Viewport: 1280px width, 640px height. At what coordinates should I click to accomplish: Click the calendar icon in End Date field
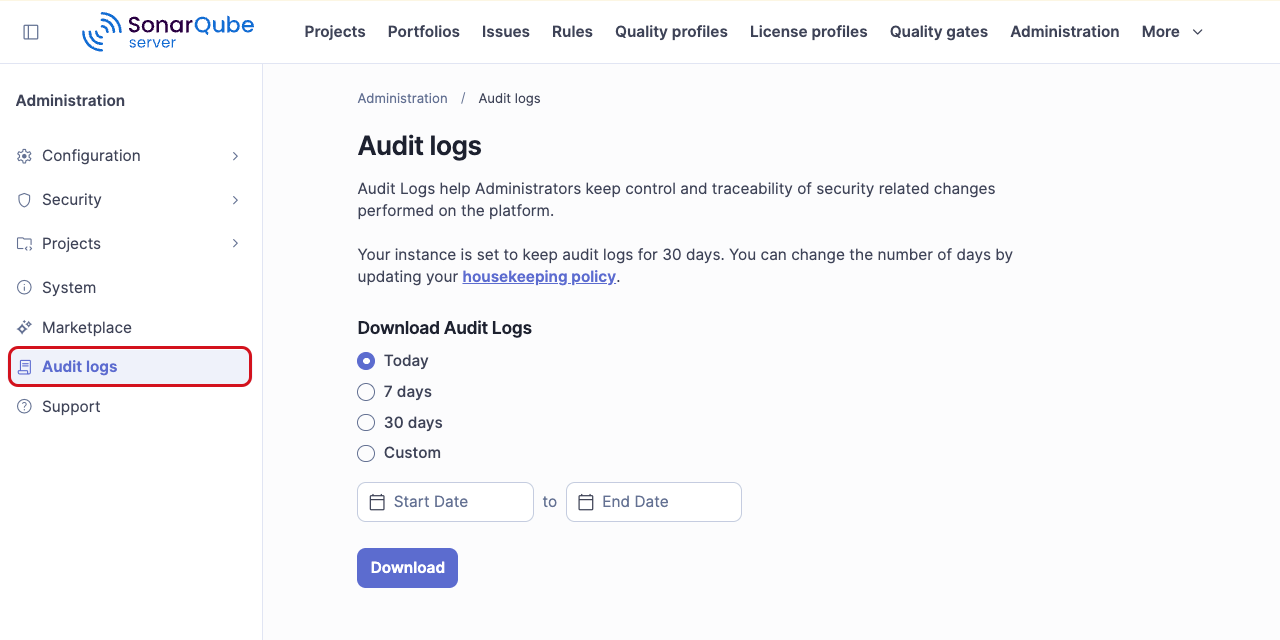tap(586, 501)
